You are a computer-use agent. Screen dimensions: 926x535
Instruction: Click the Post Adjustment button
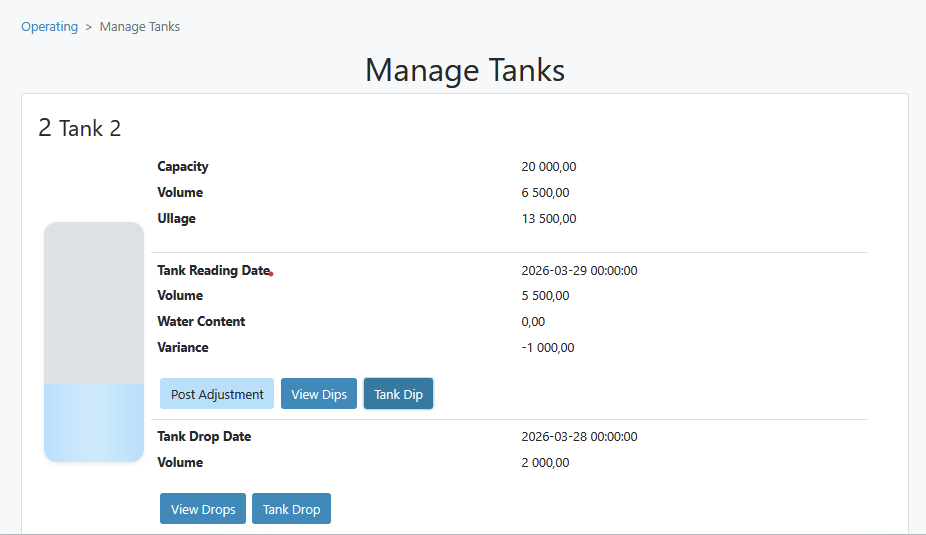click(x=217, y=394)
